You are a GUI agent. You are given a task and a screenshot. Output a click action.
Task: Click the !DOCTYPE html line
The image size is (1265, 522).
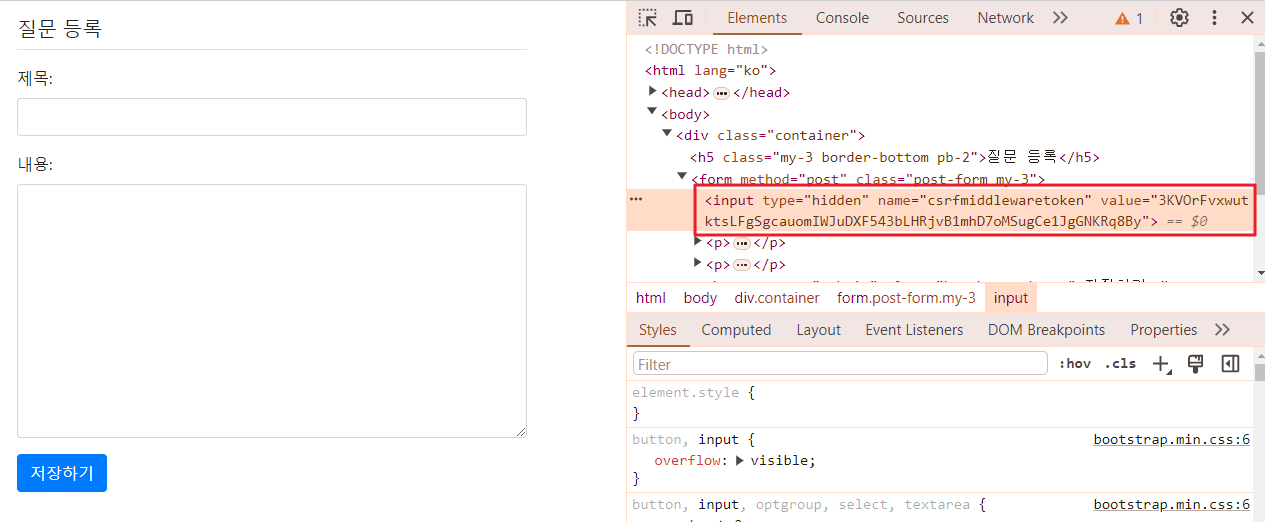point(706,49)
